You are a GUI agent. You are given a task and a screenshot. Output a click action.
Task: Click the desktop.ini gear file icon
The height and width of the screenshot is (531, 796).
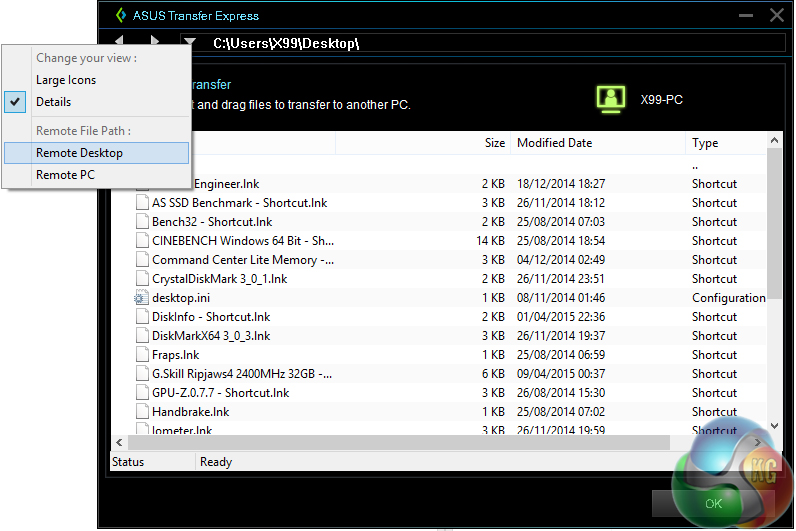pyautogui.click(x=142, y=298)
